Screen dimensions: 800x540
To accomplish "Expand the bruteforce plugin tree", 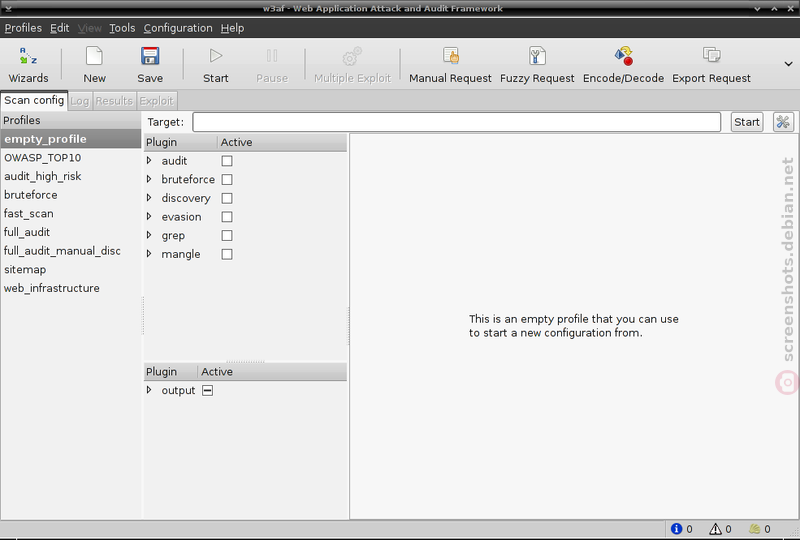I will (149, 179).
